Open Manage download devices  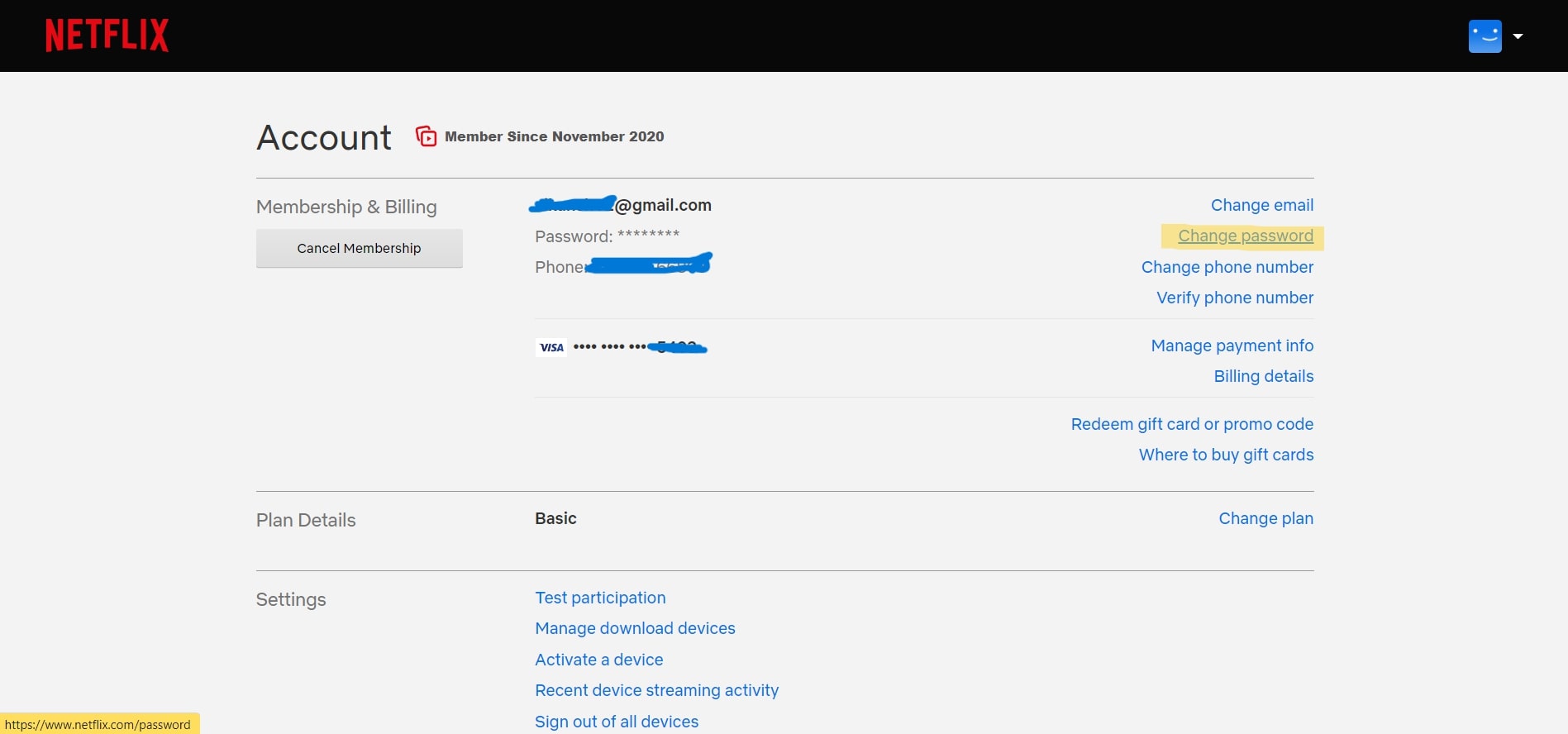tap(635, 628)
